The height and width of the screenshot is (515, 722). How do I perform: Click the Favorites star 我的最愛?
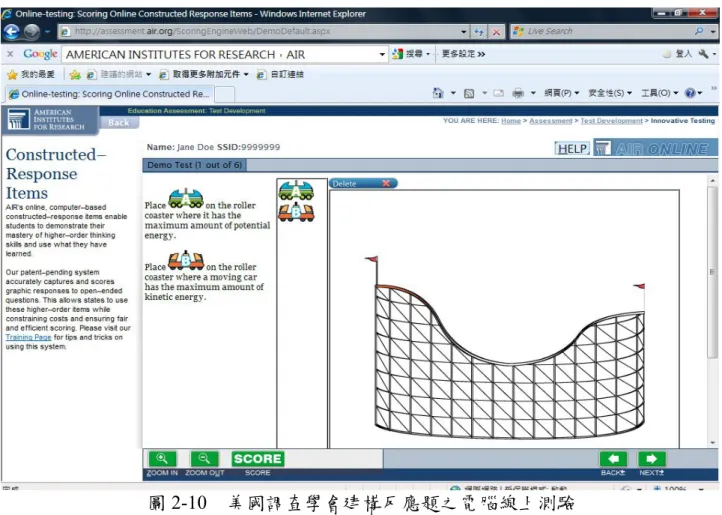tap(31, 74)
